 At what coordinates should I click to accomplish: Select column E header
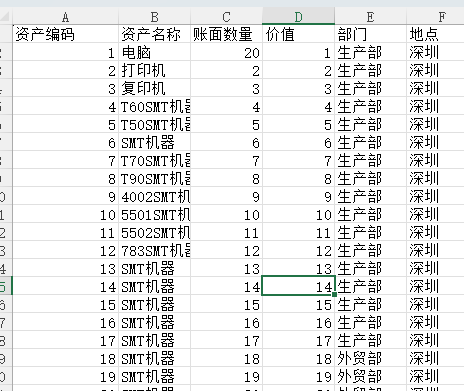pyautogui.click(x=370, y=16)
